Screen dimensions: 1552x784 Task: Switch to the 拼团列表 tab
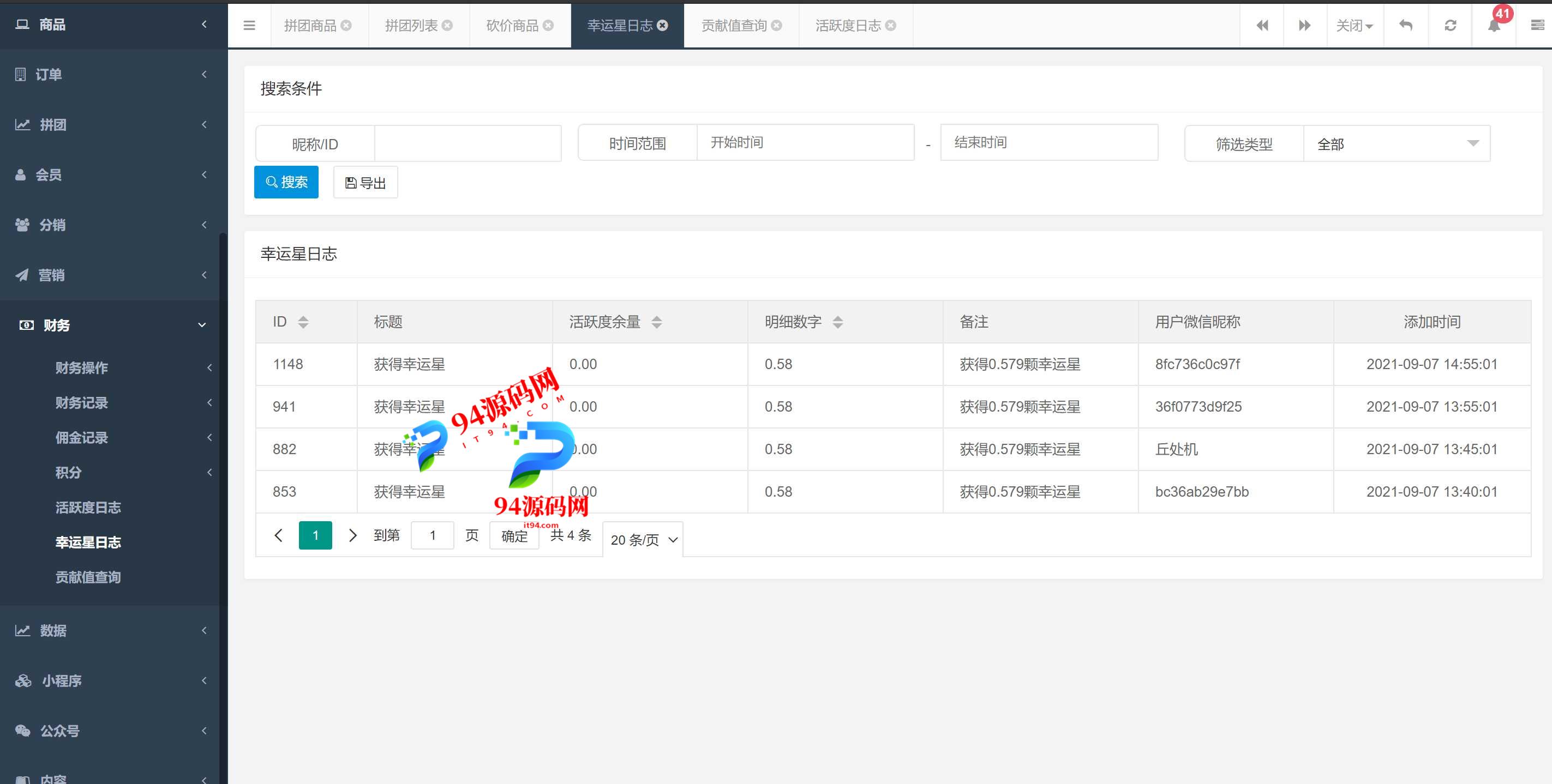tap(411, 25)
